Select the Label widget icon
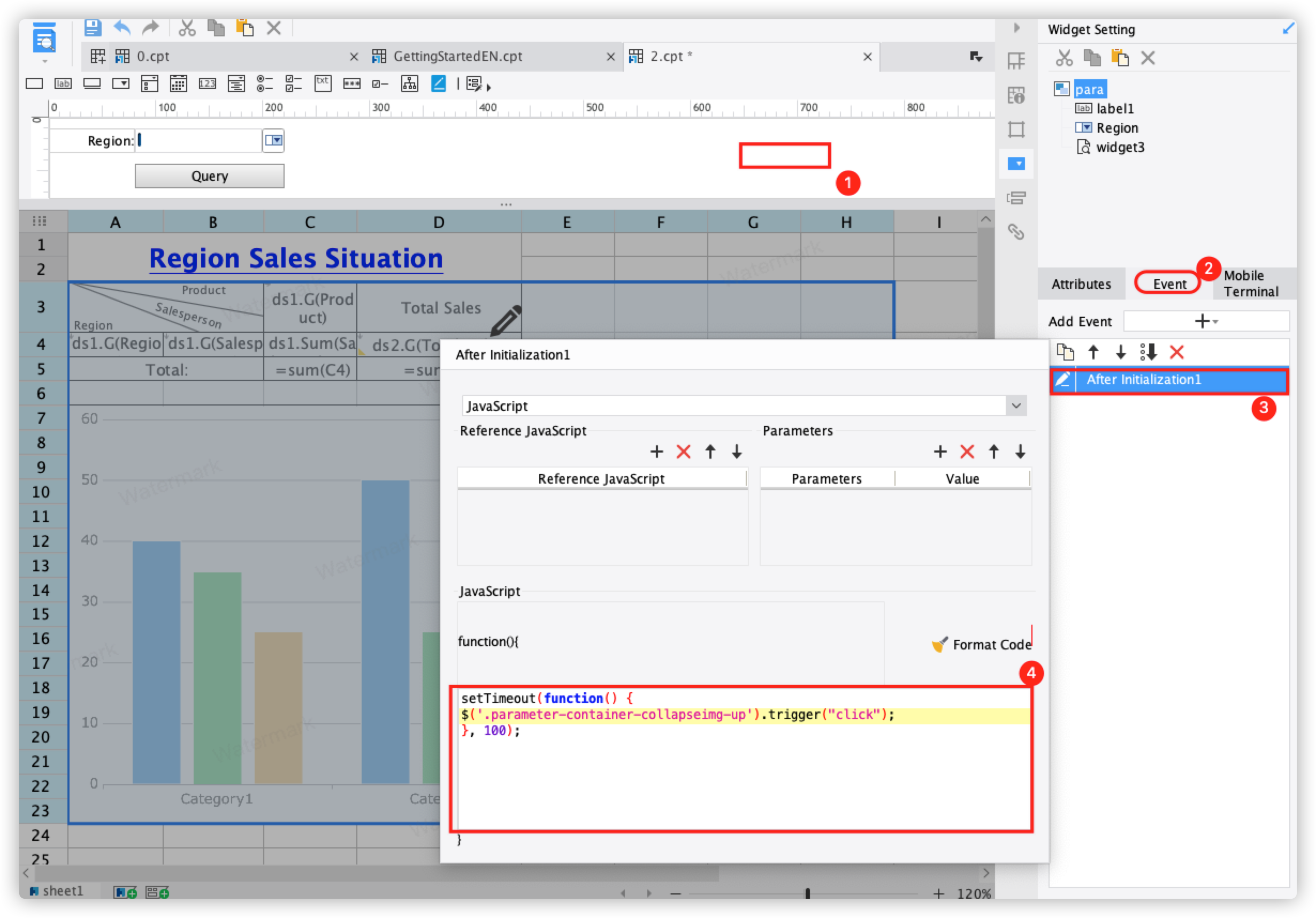Viewport: 1316px width, 918px height. 63,84
